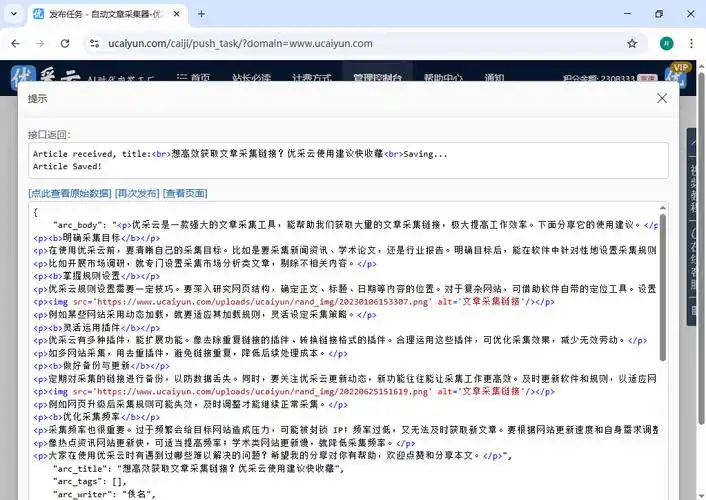Open the 首页 menu item

194,77
